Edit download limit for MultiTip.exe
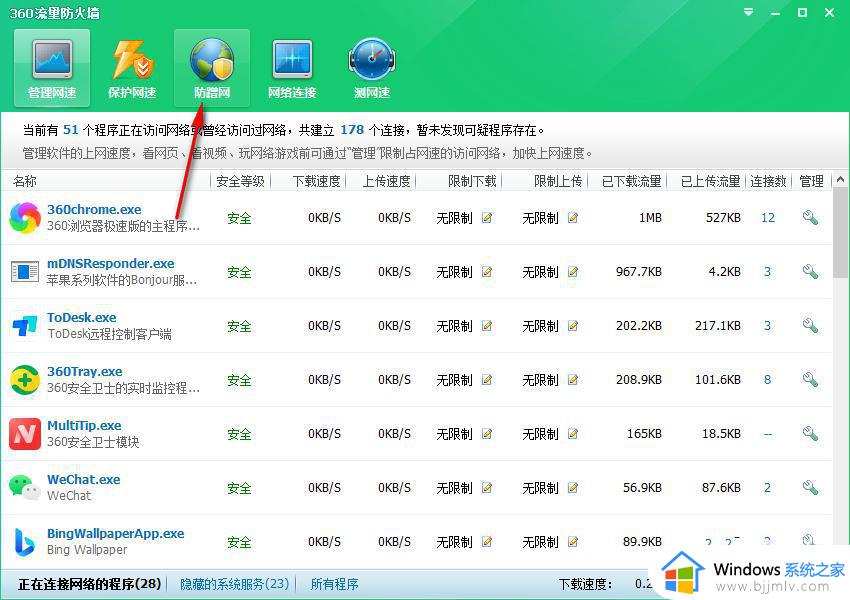This screenshot has width=850, height=600. click(487, 434)
